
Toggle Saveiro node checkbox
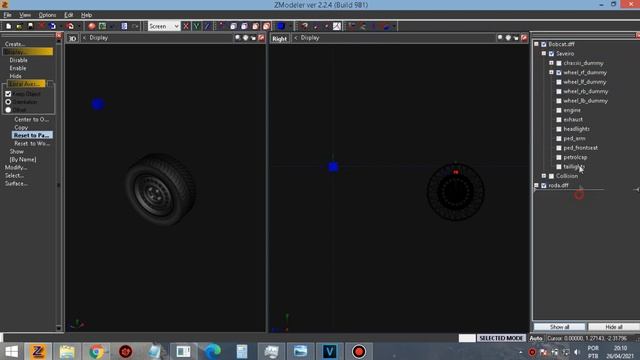point(551,53)
